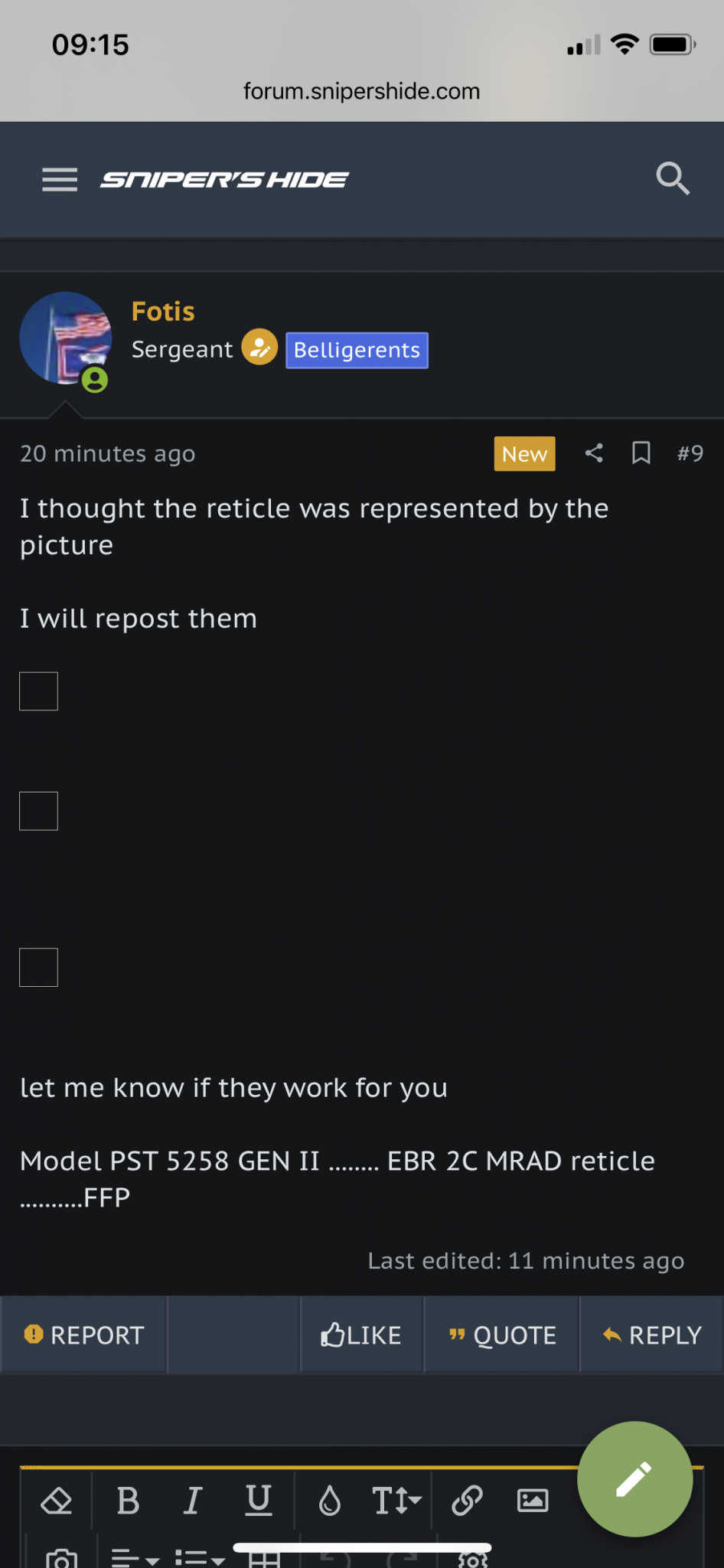Tap the green pencil compose button
The image size is (724, 1568).
(635, 1479)
